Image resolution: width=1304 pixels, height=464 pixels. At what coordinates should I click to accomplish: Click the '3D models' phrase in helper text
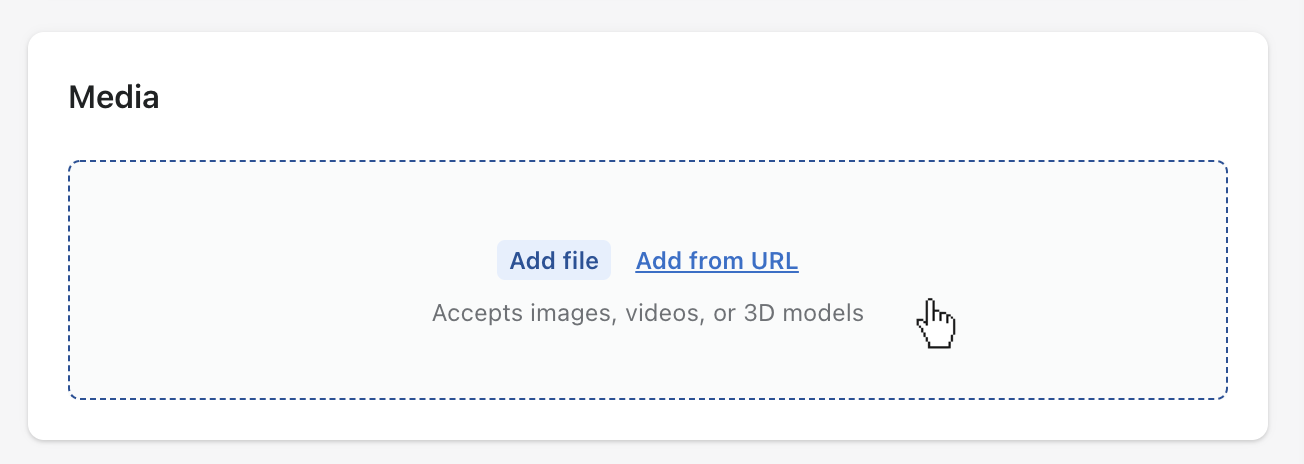pos(804,313)
